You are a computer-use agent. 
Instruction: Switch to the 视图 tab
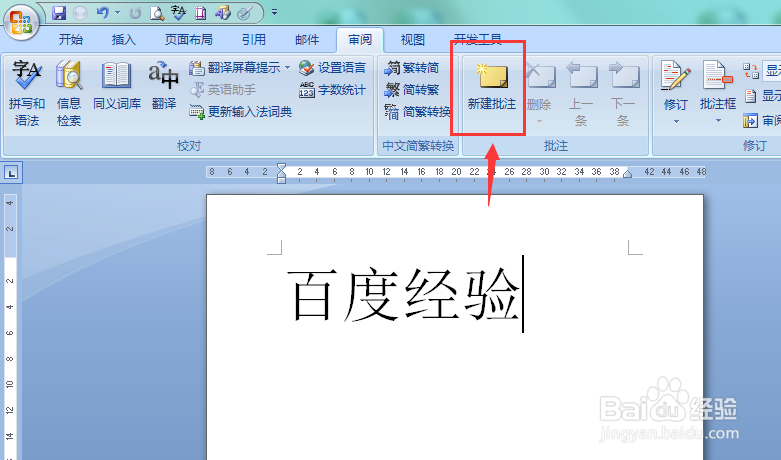point(412,39)
